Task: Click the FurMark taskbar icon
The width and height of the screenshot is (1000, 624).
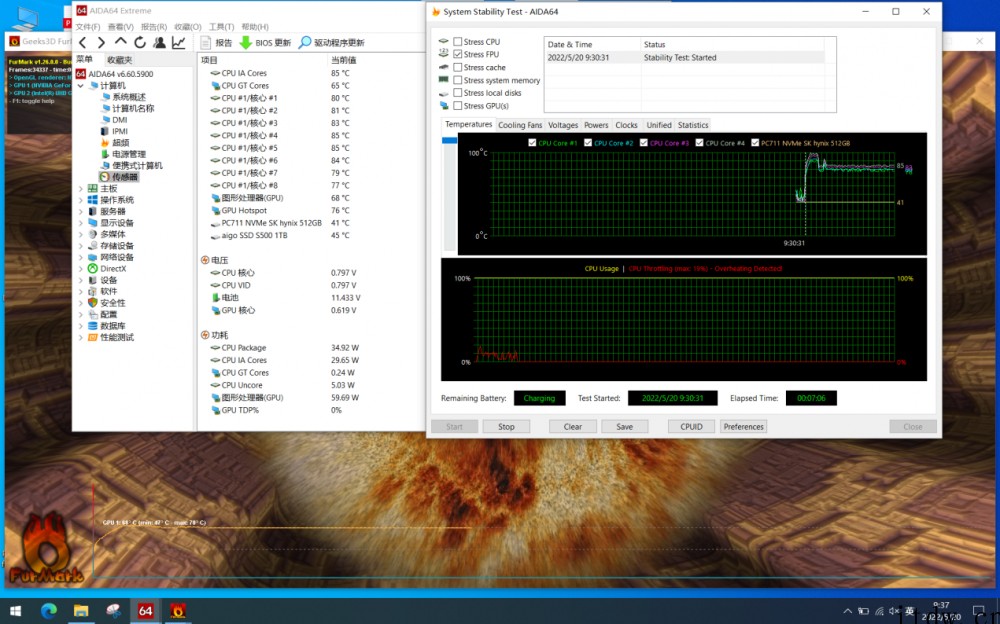Action: (x=178, y=611)
